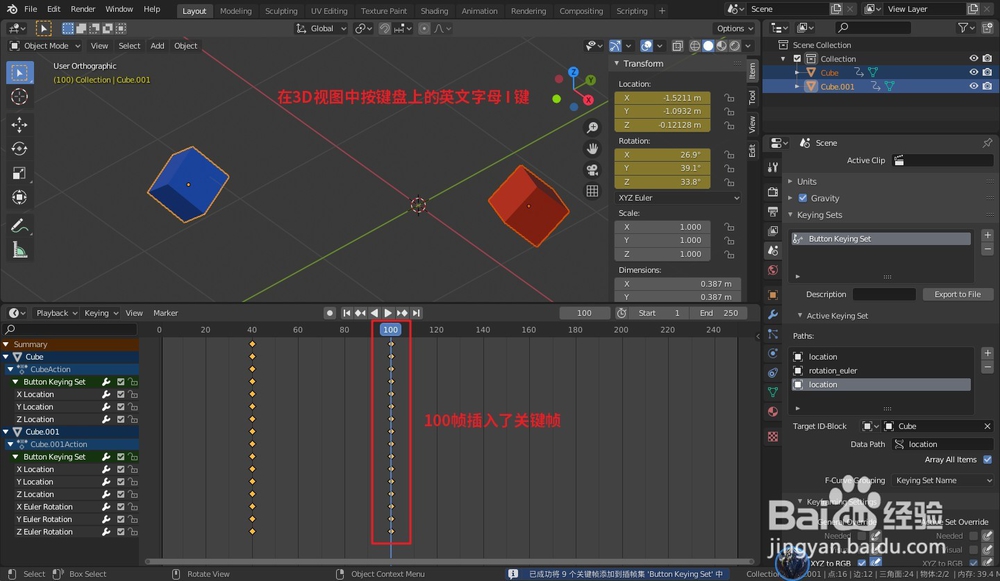This screenshot has height=581, width=1000.
Task: Open the Object Mode dropdown
Action: click(45, 46)
